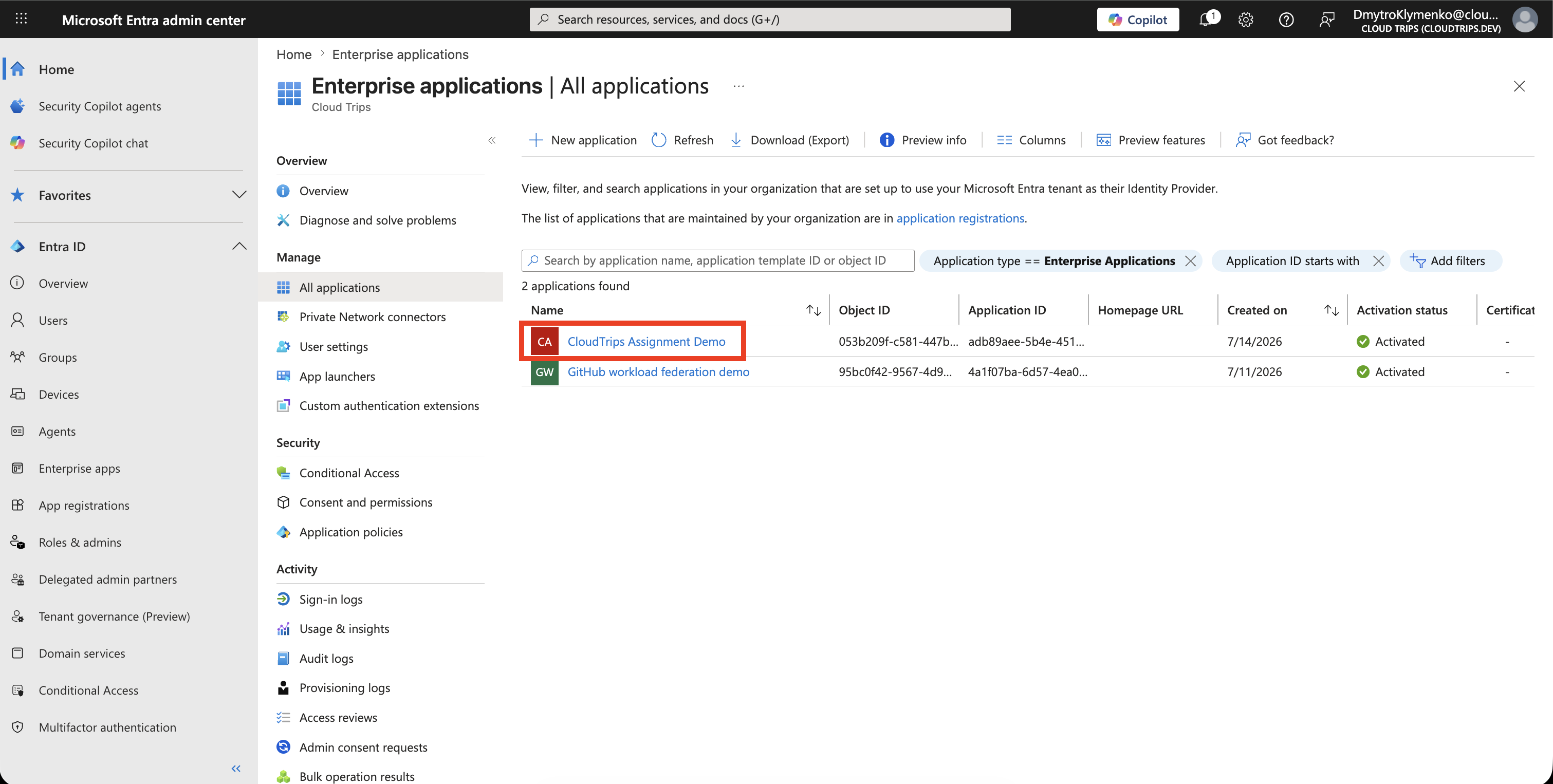Click the GW application tile icon
Viewport: 1553px width, 784px height.
[544, 371]
